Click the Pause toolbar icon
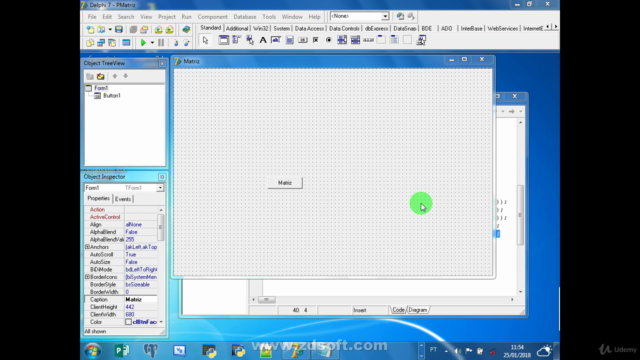Image resolution: width=640 pixels, height=360 pixels. click(x=161, y=42)
